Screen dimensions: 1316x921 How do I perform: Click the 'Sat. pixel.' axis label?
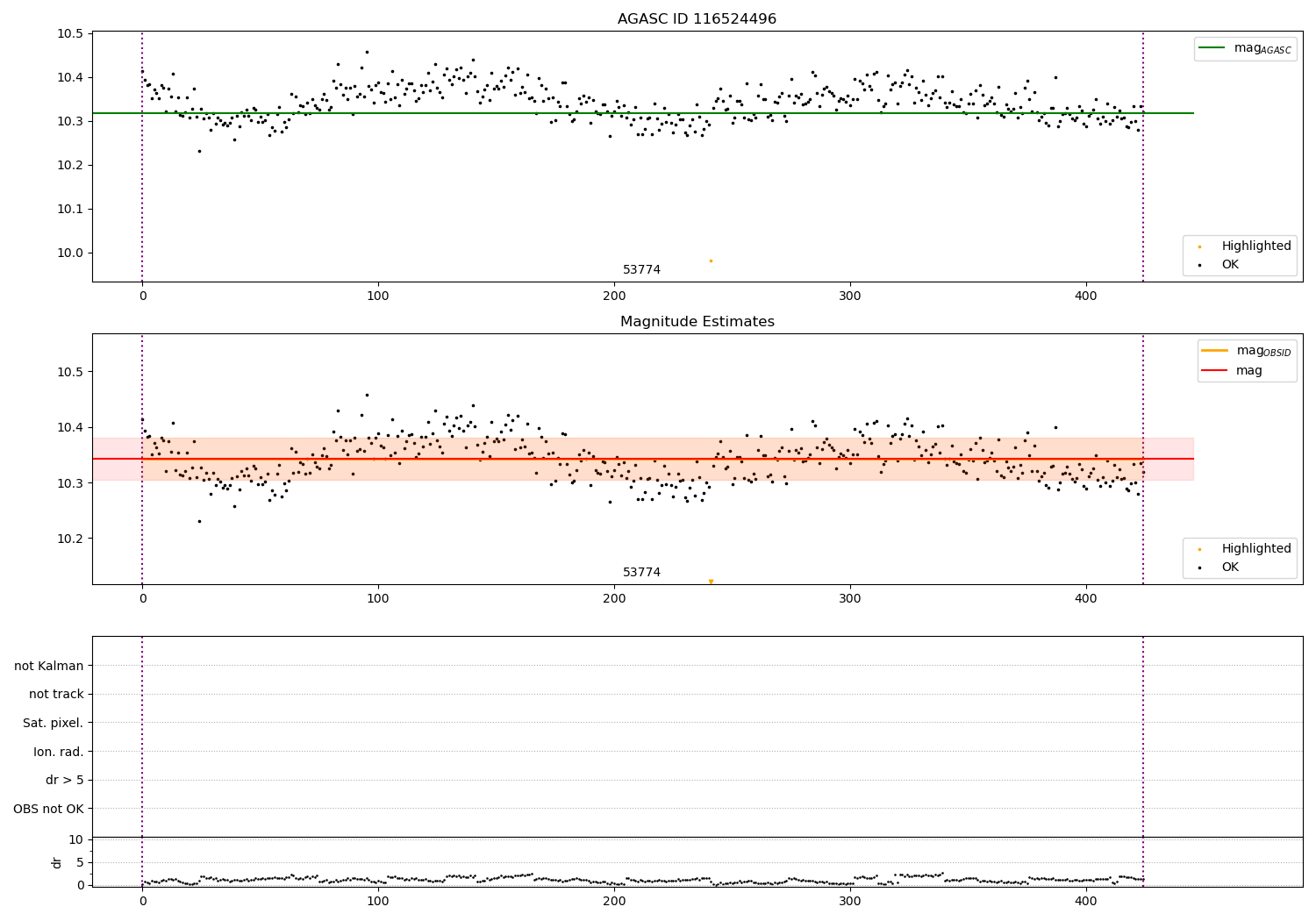(54, 723)
